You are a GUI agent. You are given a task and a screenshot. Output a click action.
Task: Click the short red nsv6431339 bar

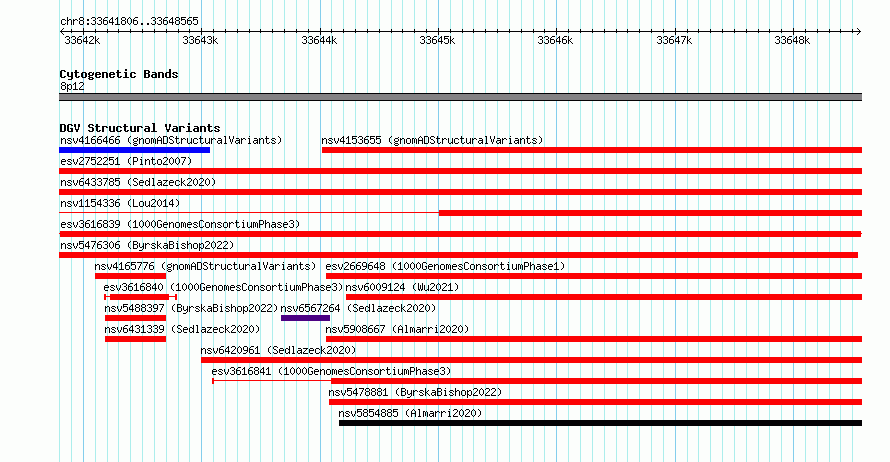pyautogui.click(x=136, y=339)
